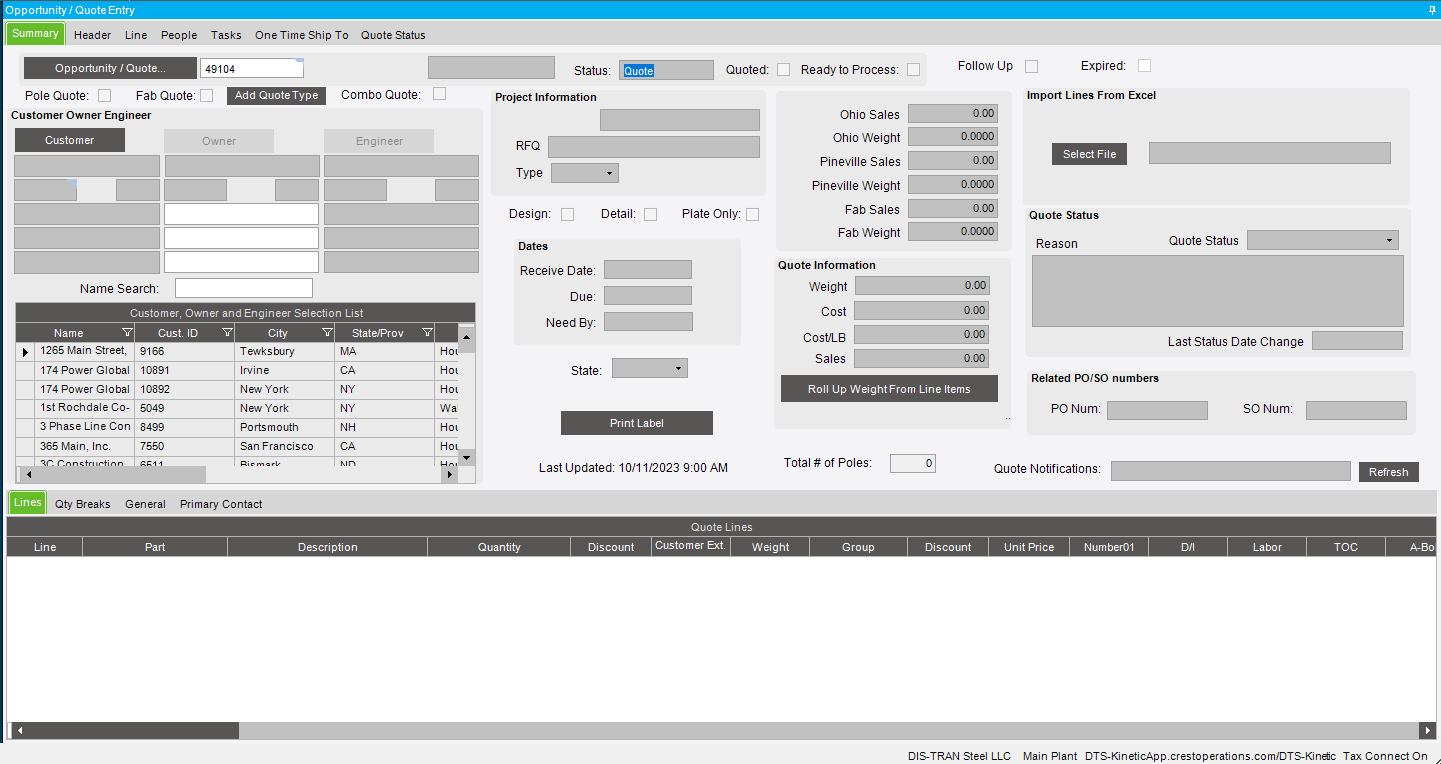Screen dimensions: 1441x764
Task: Click the Name Search input field
Action: point(244,288)
